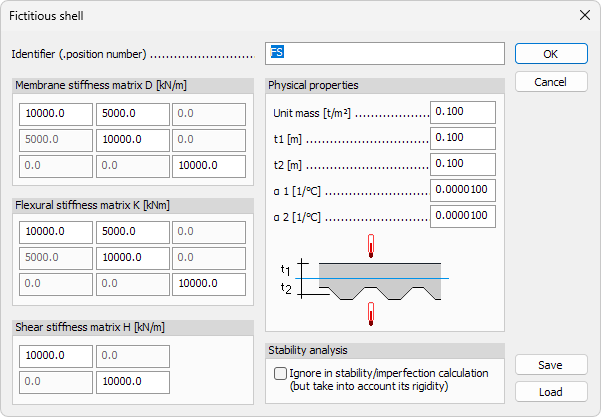
Task: Click Shear matrix H first-row greyed 0.0 cell
Action: click(x=133, y=356)
